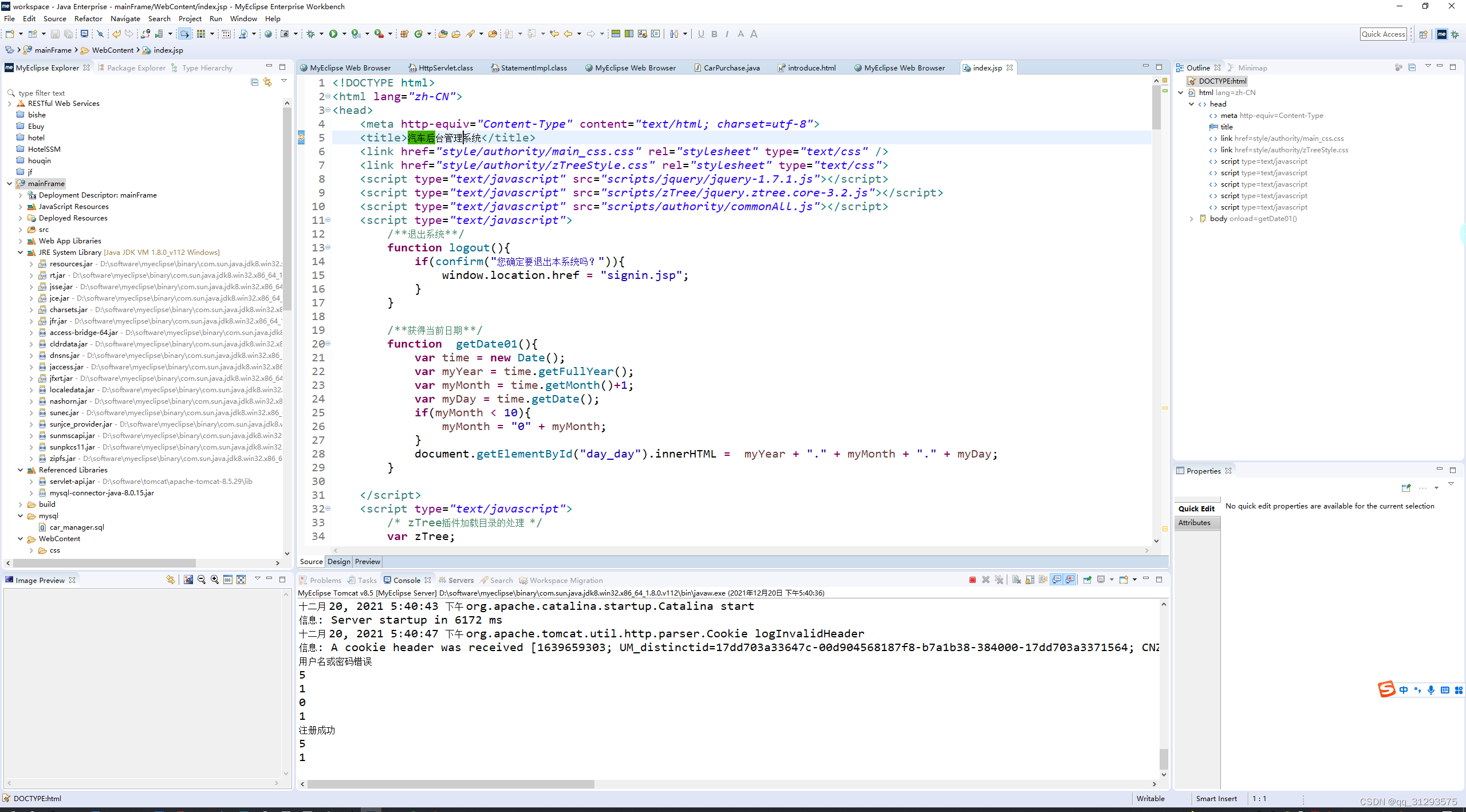The height and width of the screenshot is (812, 1466).
Task: Toggle Scroll Lock in Console toolbar
Action: pyautogui.click(x=1030, y=580)
